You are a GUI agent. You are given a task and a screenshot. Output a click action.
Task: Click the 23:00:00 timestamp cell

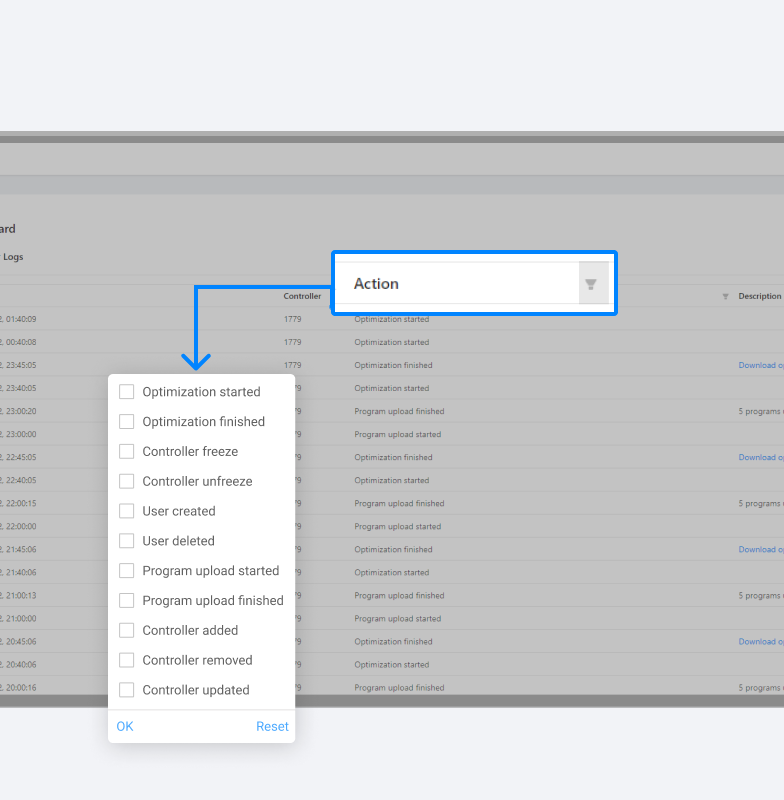[x=18, y=434]
